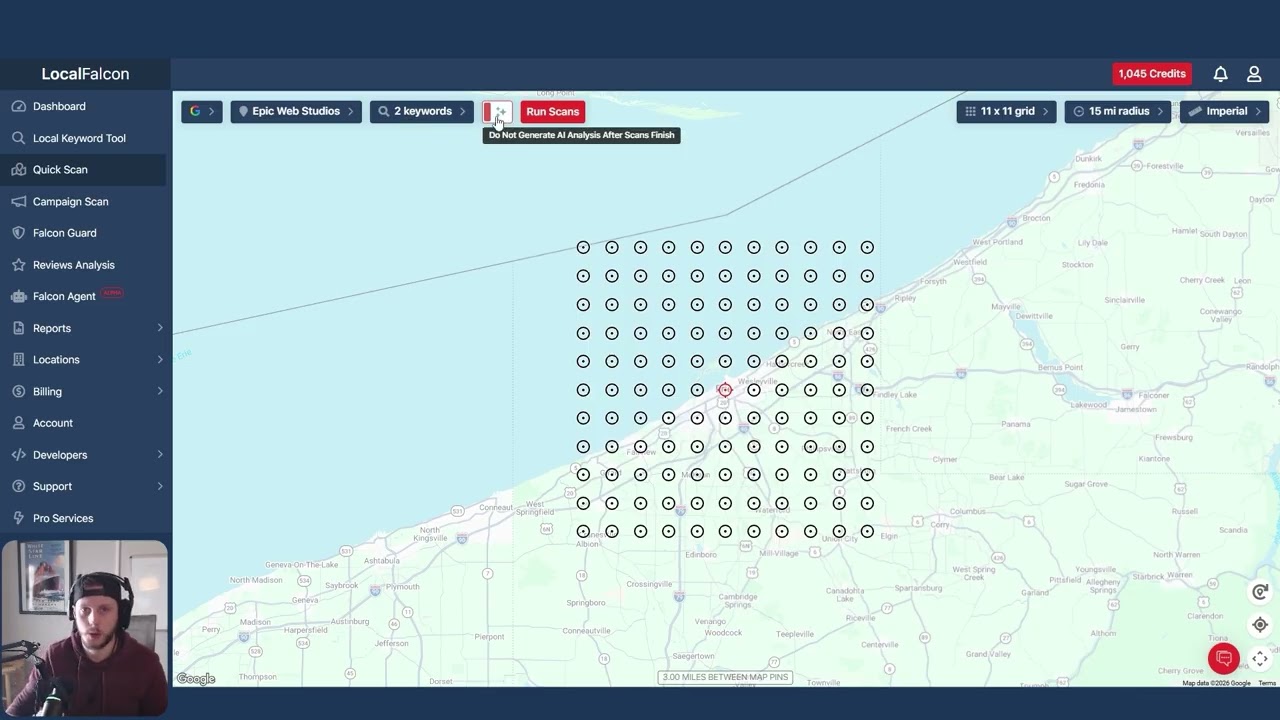
Task: Expand the Support submenu chevron
Action: pyautogui.click(x=160, y=486)
